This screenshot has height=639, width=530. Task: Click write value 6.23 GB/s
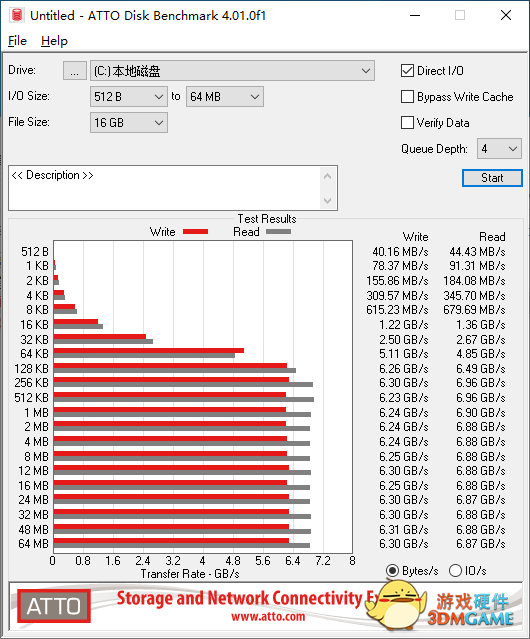pyautogui.click(x=404, y=397)
